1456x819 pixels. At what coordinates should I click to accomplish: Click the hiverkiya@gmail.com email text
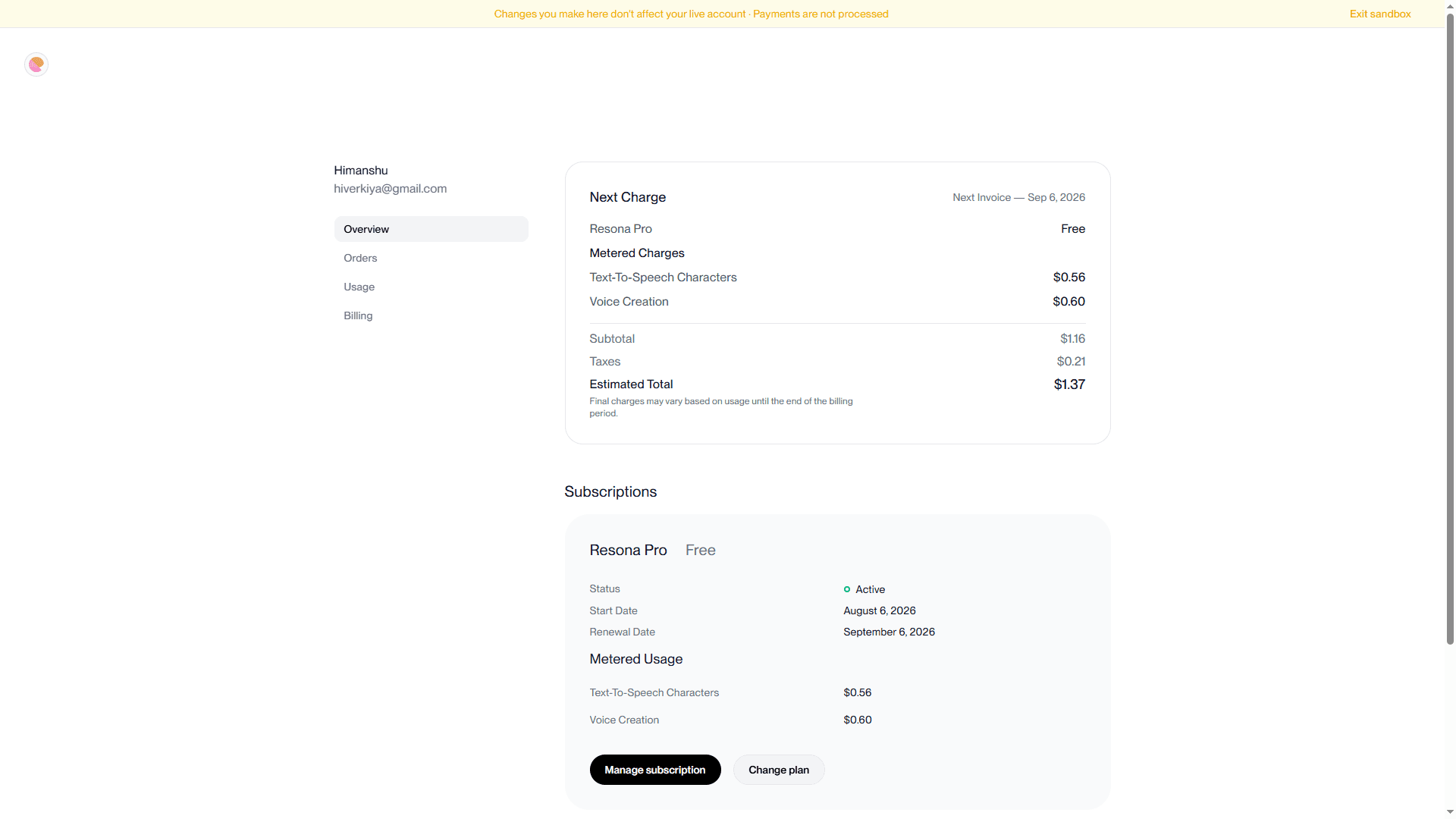(x=390, y=189)
